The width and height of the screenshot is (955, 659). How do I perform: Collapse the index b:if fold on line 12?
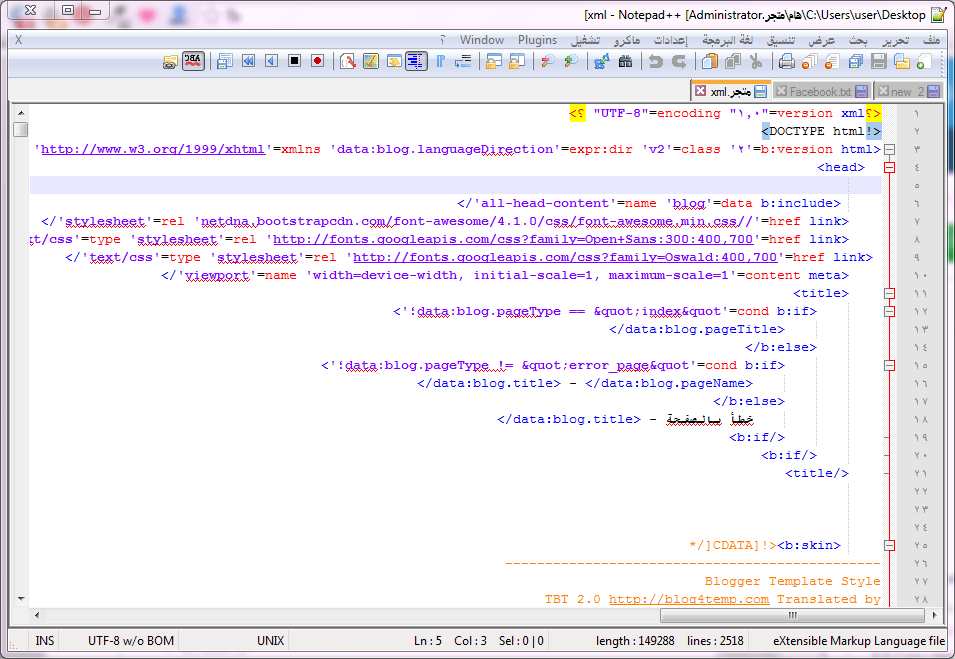coord(889,311)
